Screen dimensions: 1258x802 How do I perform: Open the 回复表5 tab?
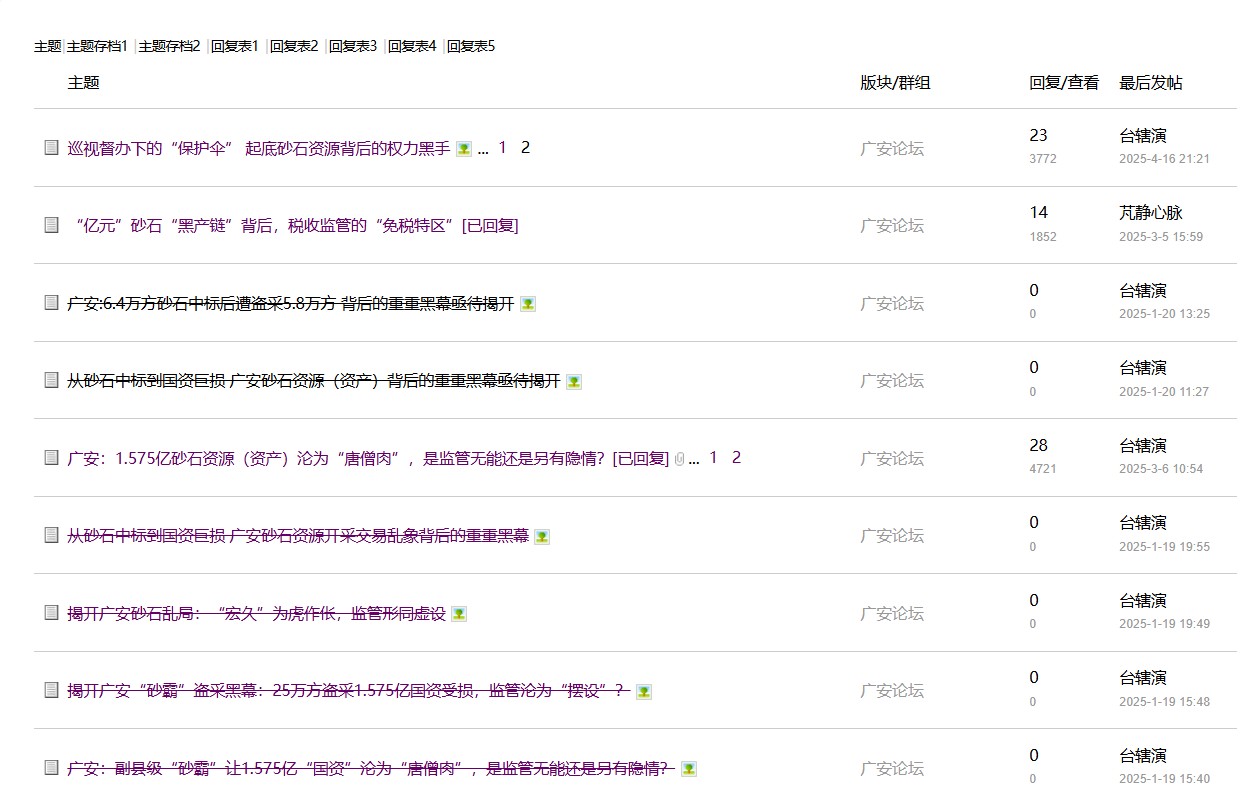pyautogui.click(x=471, y=46)
